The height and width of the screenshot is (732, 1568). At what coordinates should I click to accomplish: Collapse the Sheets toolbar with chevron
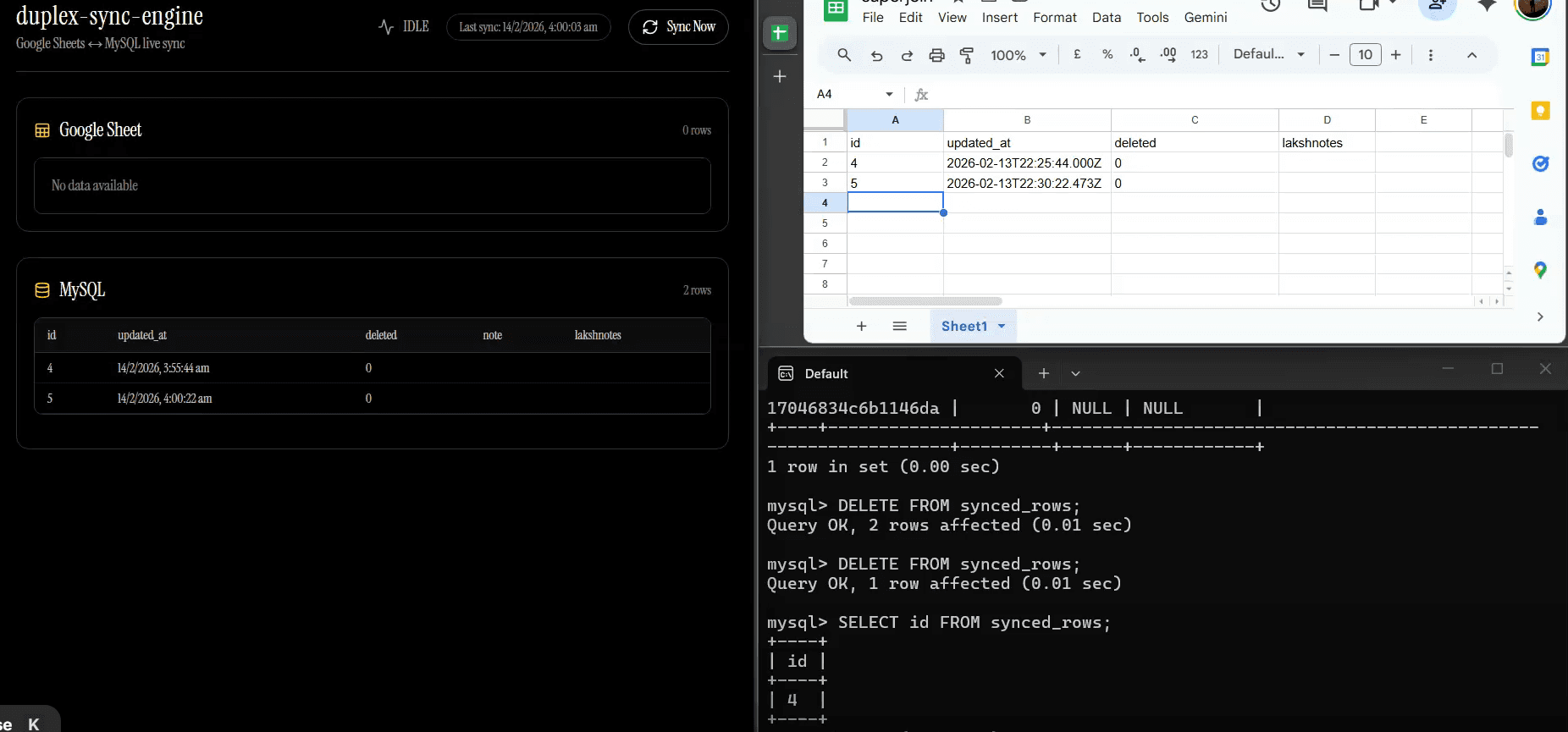pos(1472,55)
